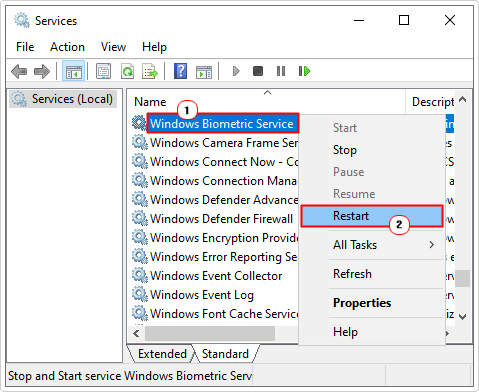Switch to the Extended tab
Viewport: 479px width, 392px height.
[162, 354]
